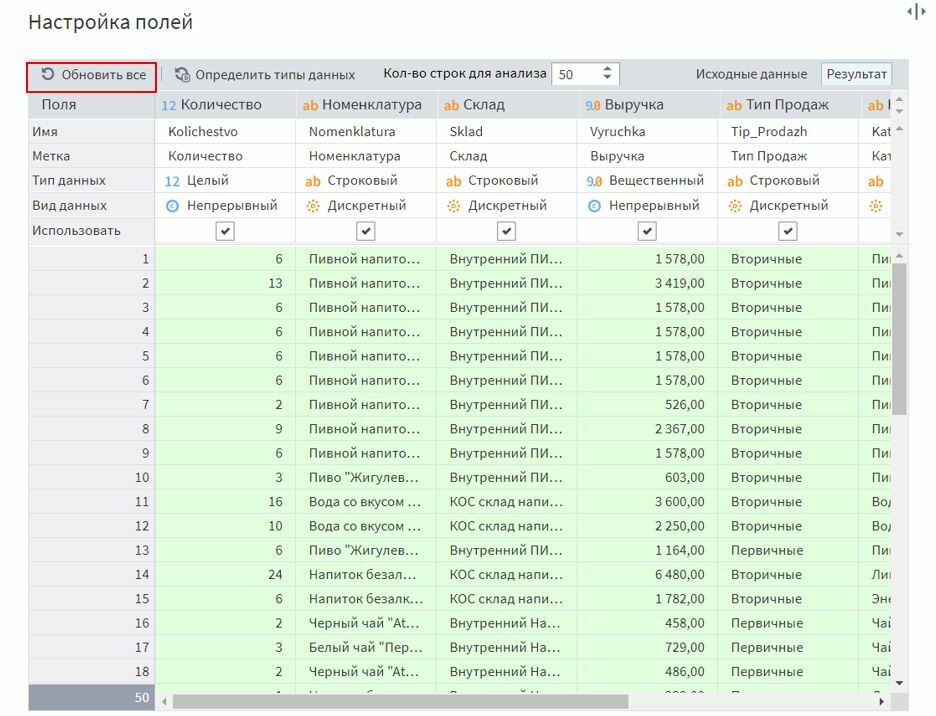Click the total row count 50 footer cell
Viewport: 936px width, 716px height.
coord(91,697)
